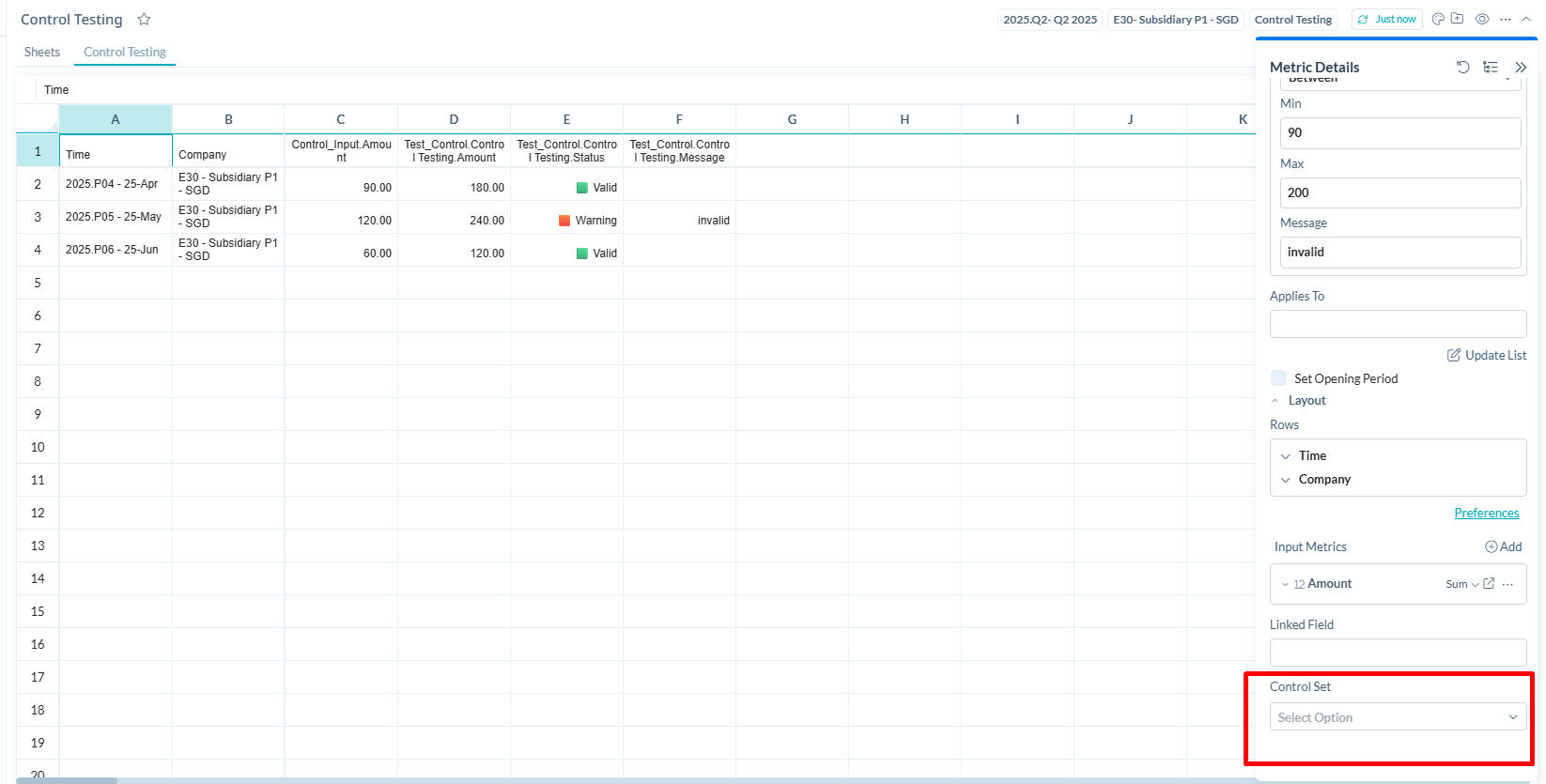Star Control Testing as a favorite

pyautogui.click(x=144, y=20)
